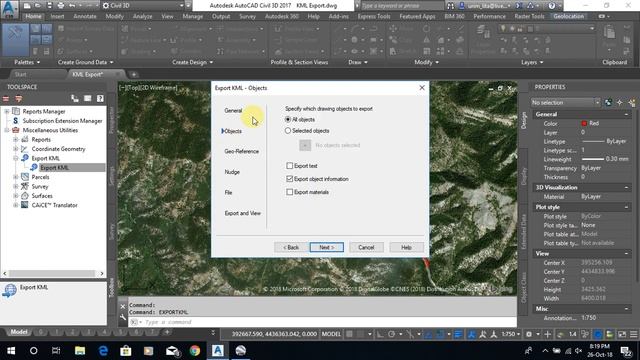Image resolution: width=640 pixels, height=360 pixels.
Task: Collapse the Plot style section
Action: click(x=627, y=207)
